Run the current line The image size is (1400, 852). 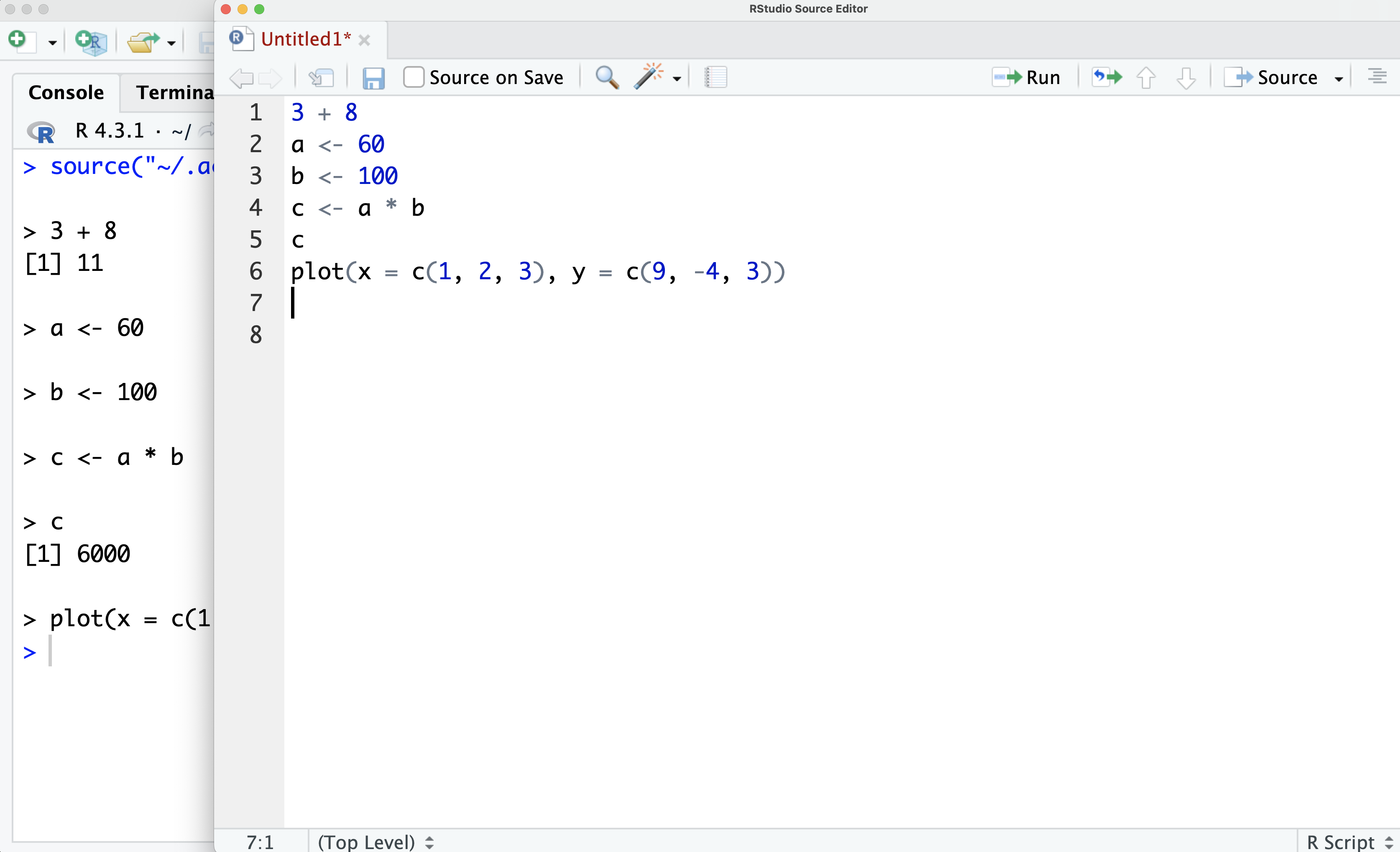click(1026, 77)
